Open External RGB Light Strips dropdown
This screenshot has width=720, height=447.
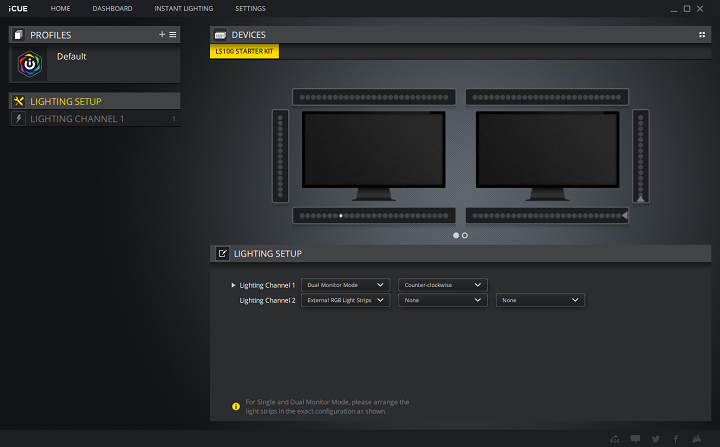click(345, 300)
